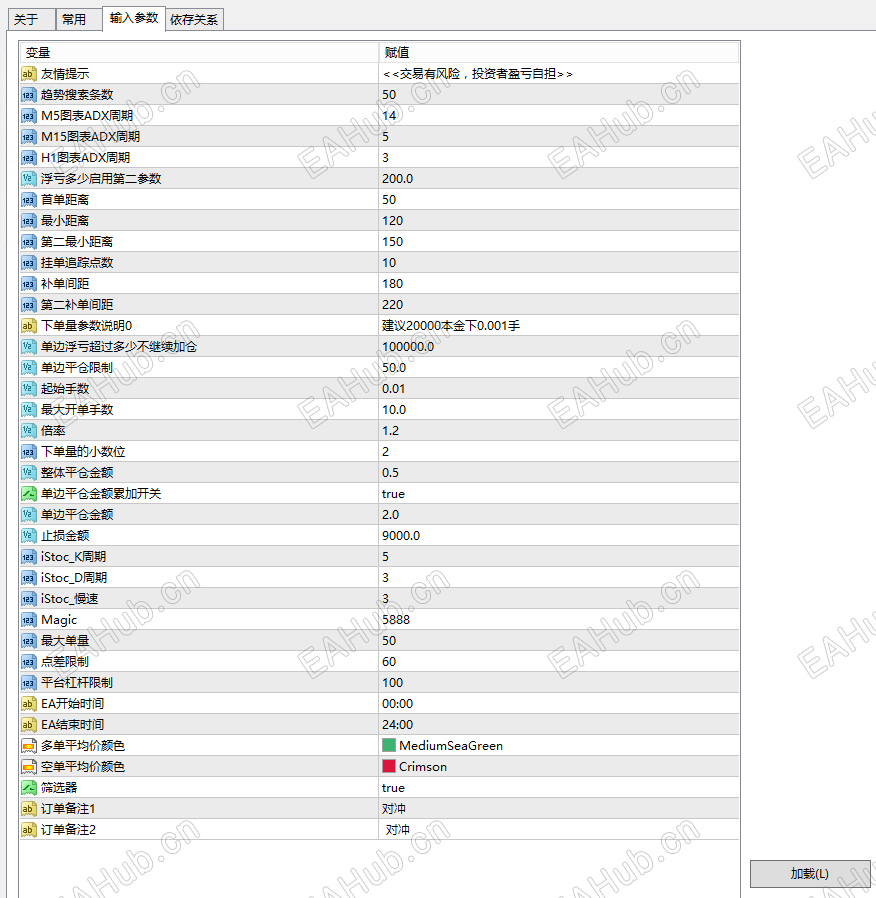Click the color icon beside 多单平均价颜色
The height and width of the screenshot is (898, 876).
click(29, 746)
